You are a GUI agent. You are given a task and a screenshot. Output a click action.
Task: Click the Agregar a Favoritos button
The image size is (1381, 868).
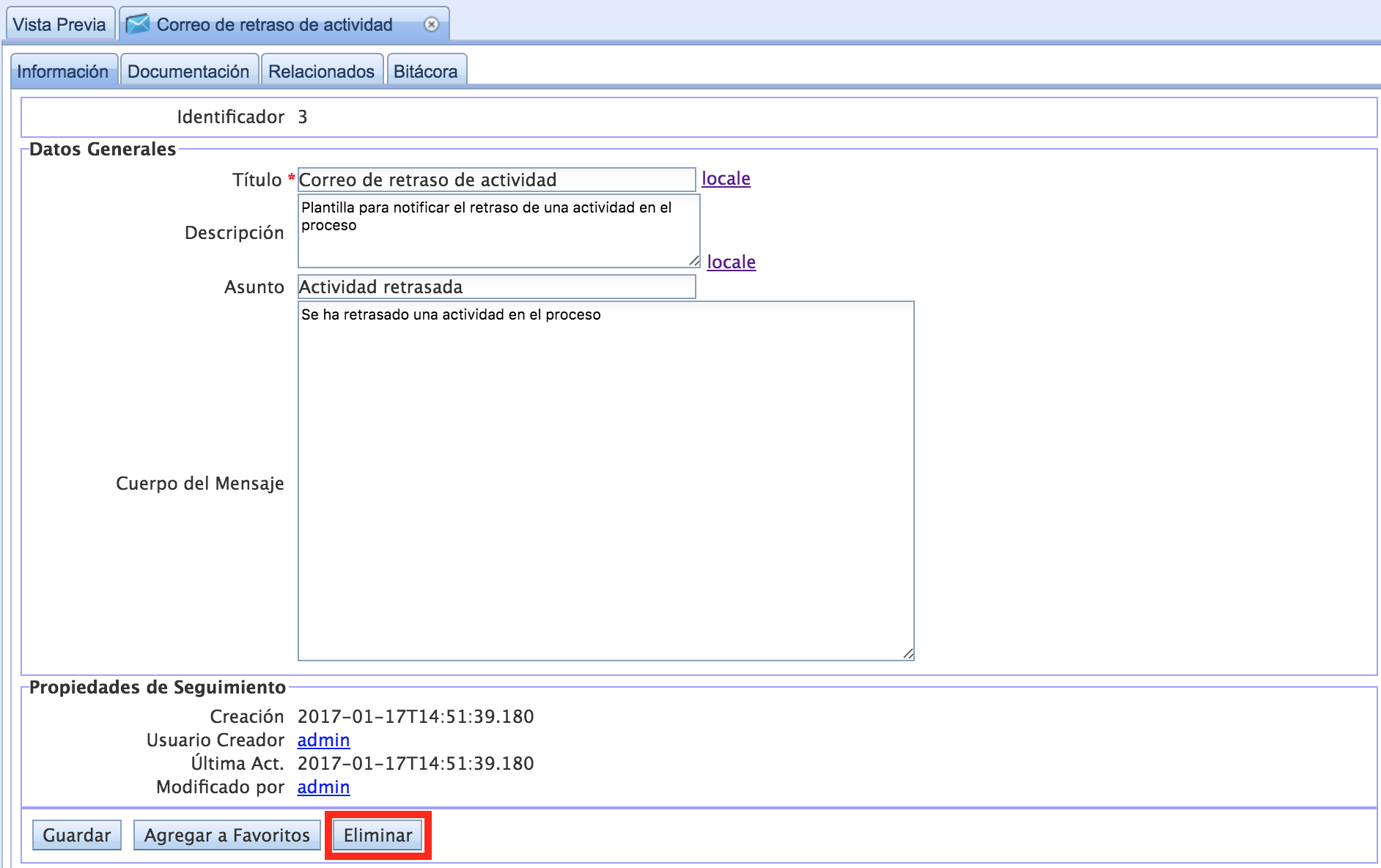[x=227, y=835]
